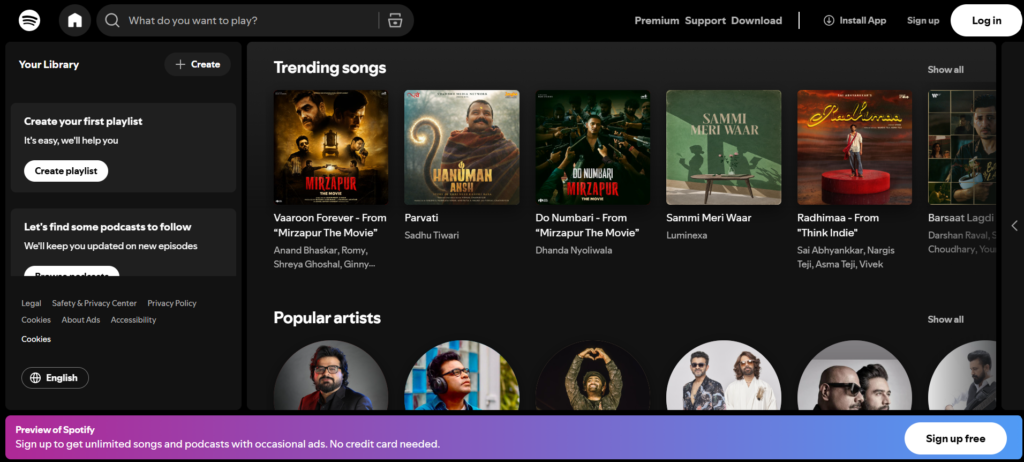Image resolution: width=1024 pixels, height=462 pixels.
Task: Click the search magnifier icon
Action: [112, 20]
